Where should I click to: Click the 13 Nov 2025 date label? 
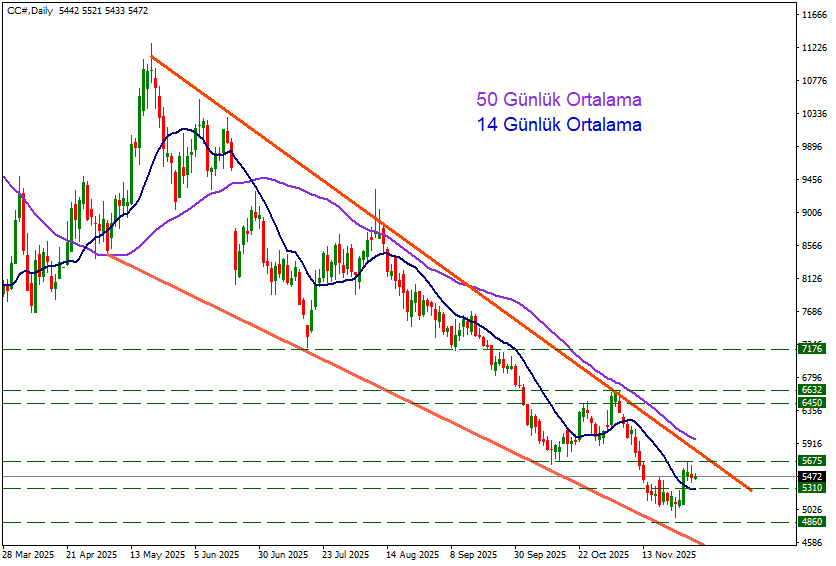[x=669, y=553]
